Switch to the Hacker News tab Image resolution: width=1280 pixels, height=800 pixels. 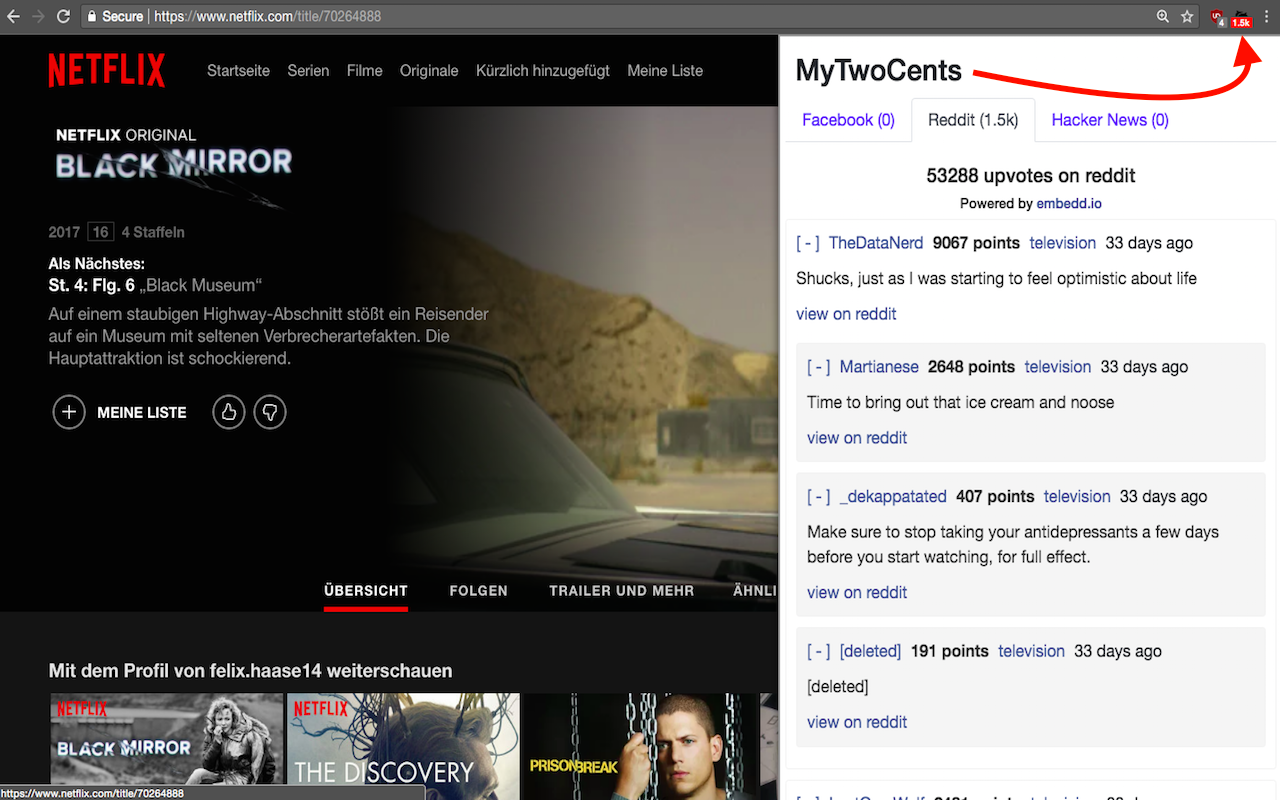tap(1109, 119)
